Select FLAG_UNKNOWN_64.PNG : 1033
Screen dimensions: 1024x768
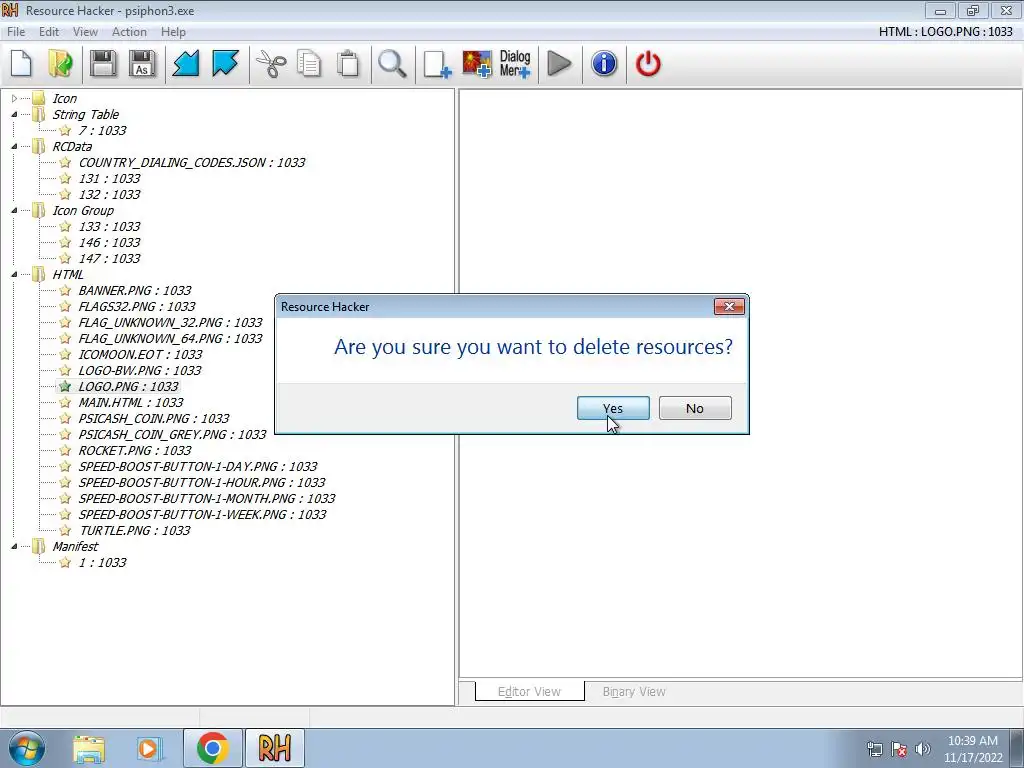pos(170,338)
